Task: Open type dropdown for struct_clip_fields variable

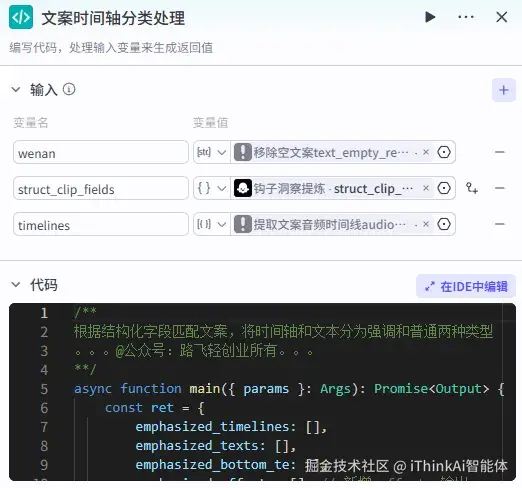Action: click(x=212, y=188)
